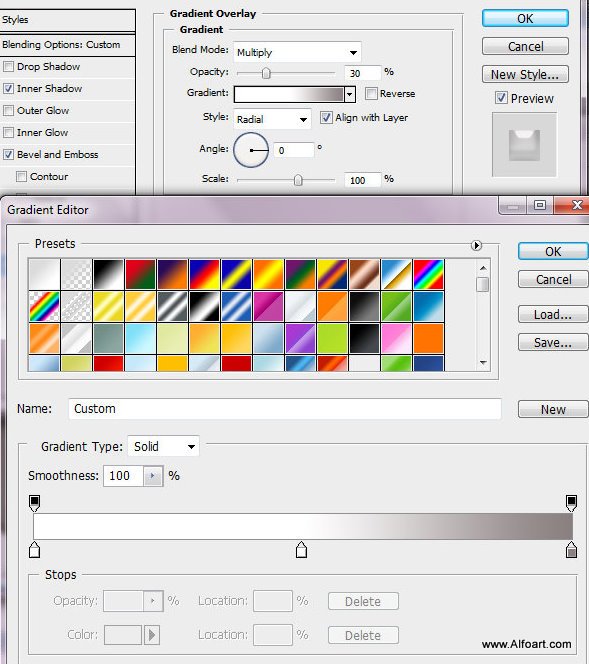Click the New gradient button
This screenshot has height=664, width=589.
point(553,409)
